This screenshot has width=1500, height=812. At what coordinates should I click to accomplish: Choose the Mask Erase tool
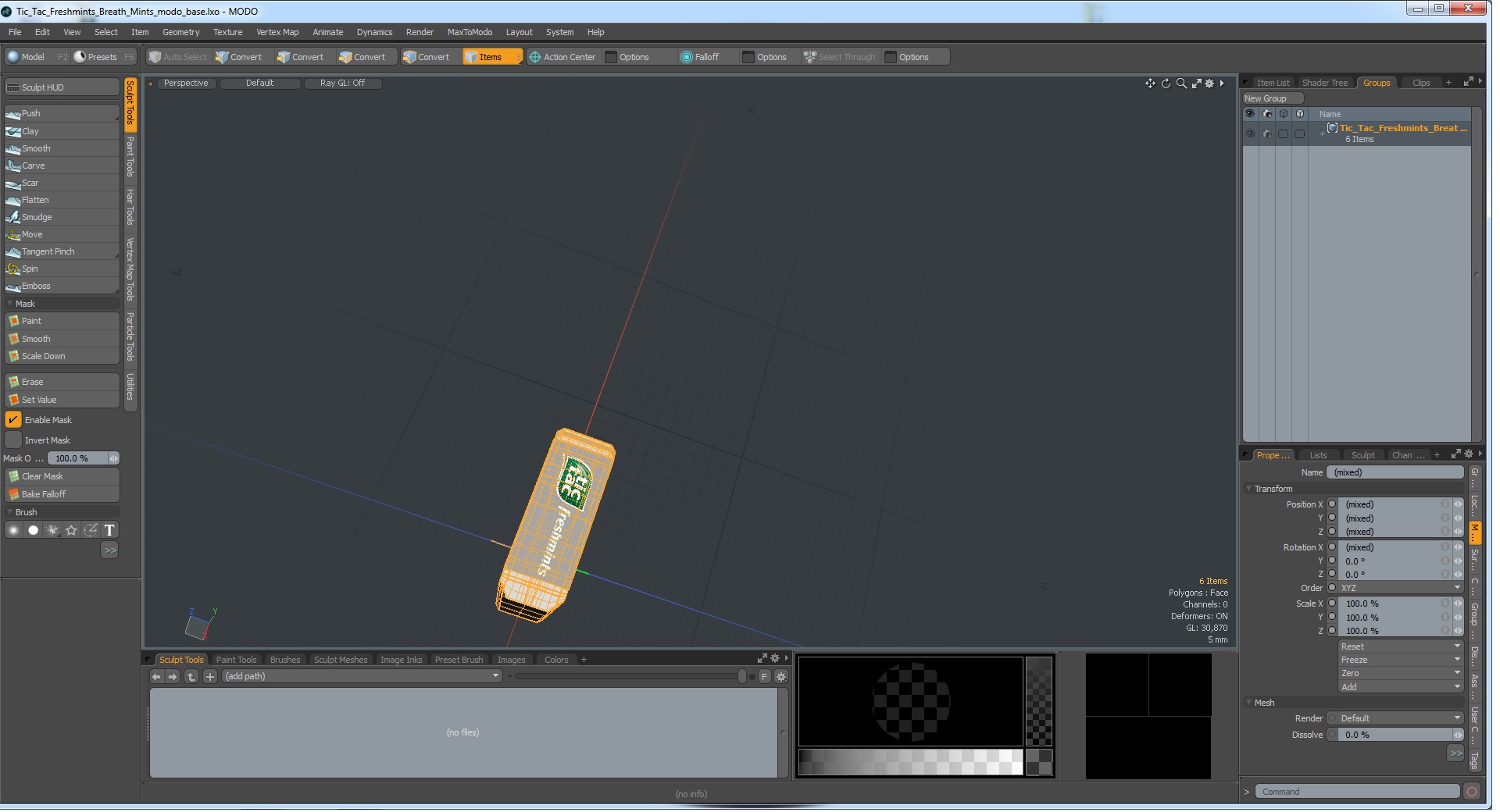pos(61,383)
